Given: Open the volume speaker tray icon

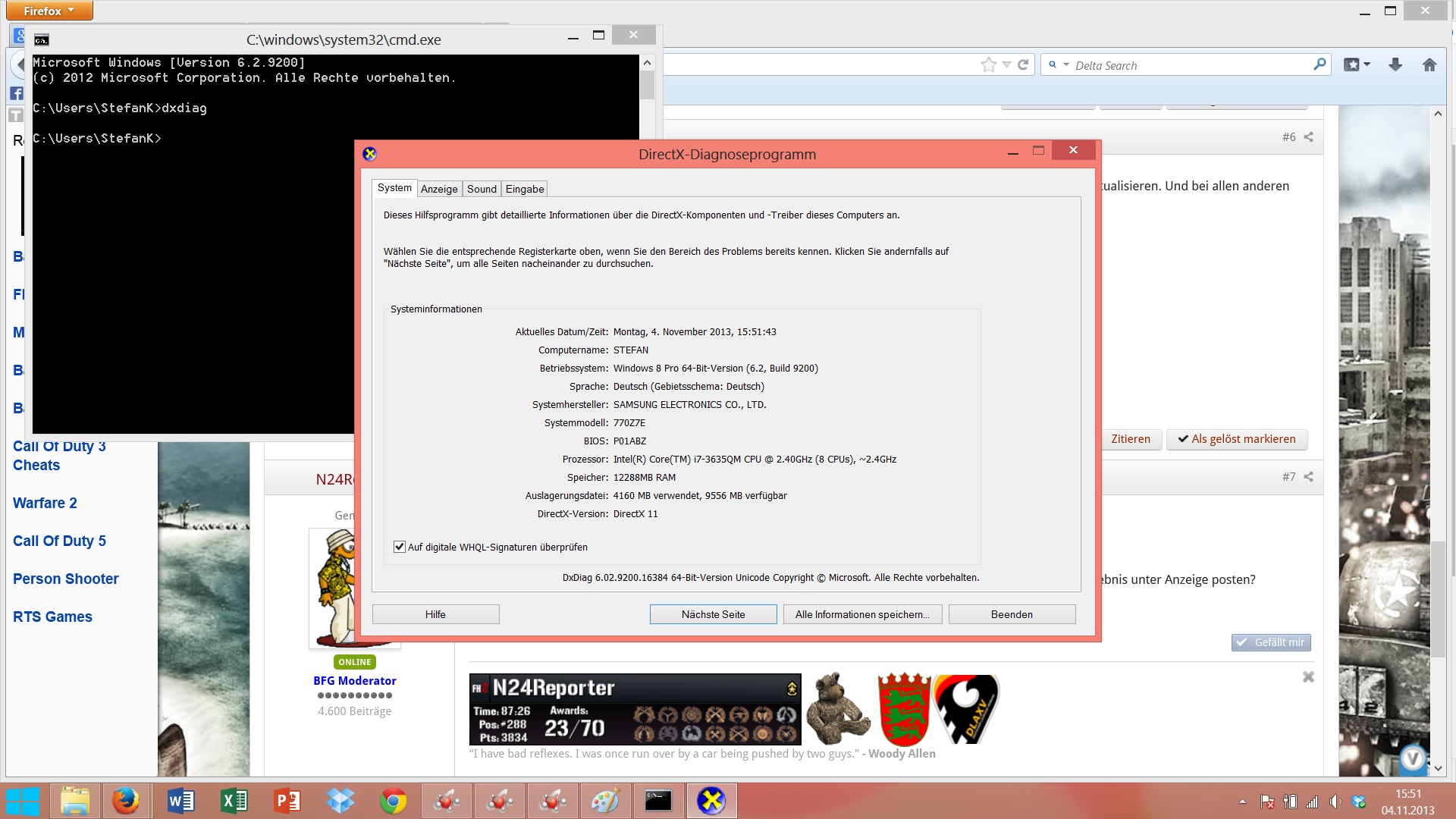Looking at the screenshot, I should pyautogui.click(x=1335, y=802).
